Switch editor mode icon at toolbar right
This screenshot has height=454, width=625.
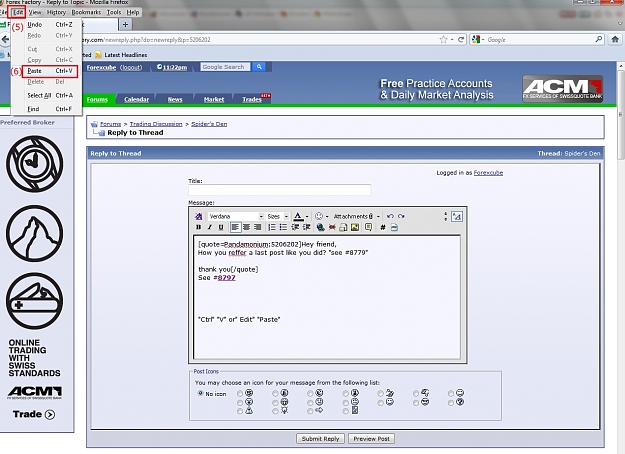457,216
